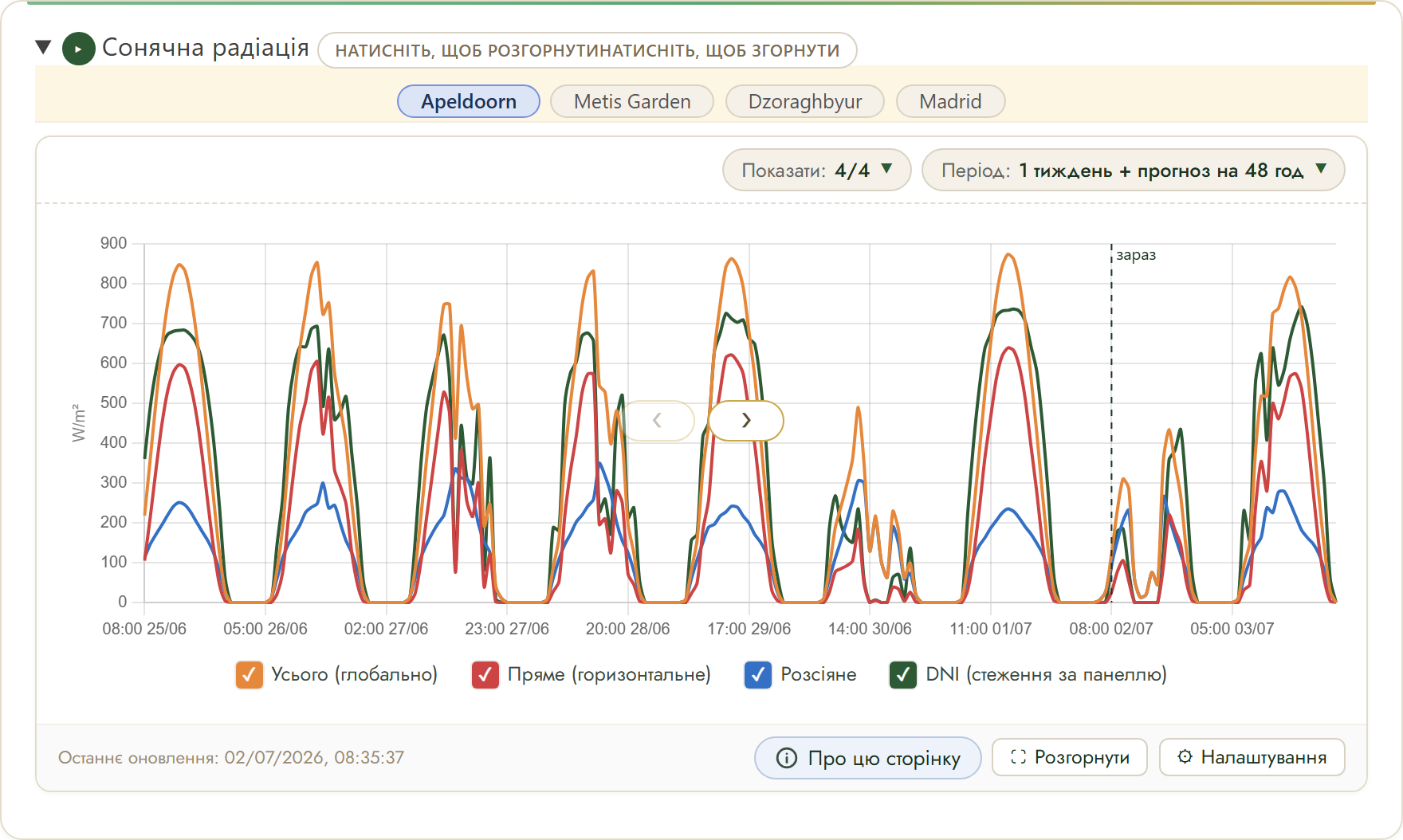Click axis label 20:00 28/06
Screen dimensions: 1403x840
tap(628, 629)
